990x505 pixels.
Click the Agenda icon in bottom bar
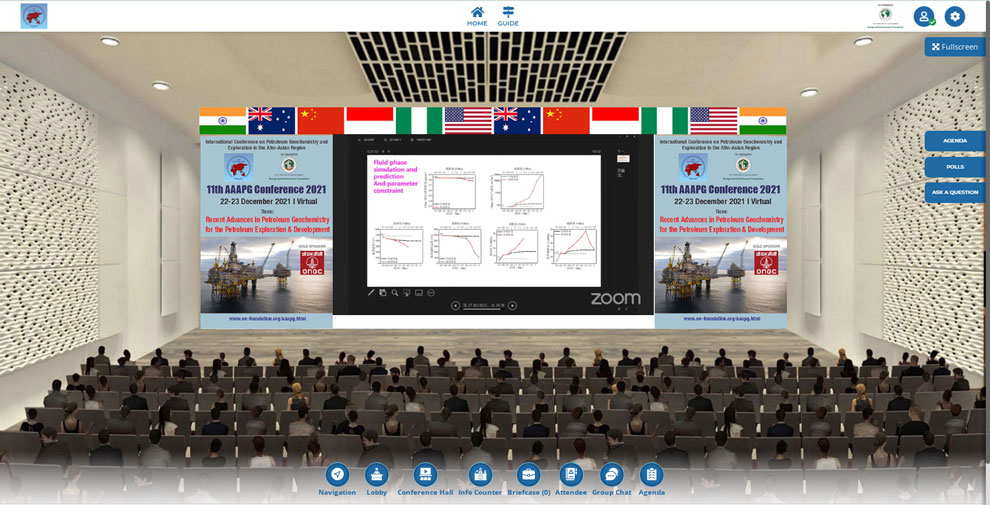[651, 475]
